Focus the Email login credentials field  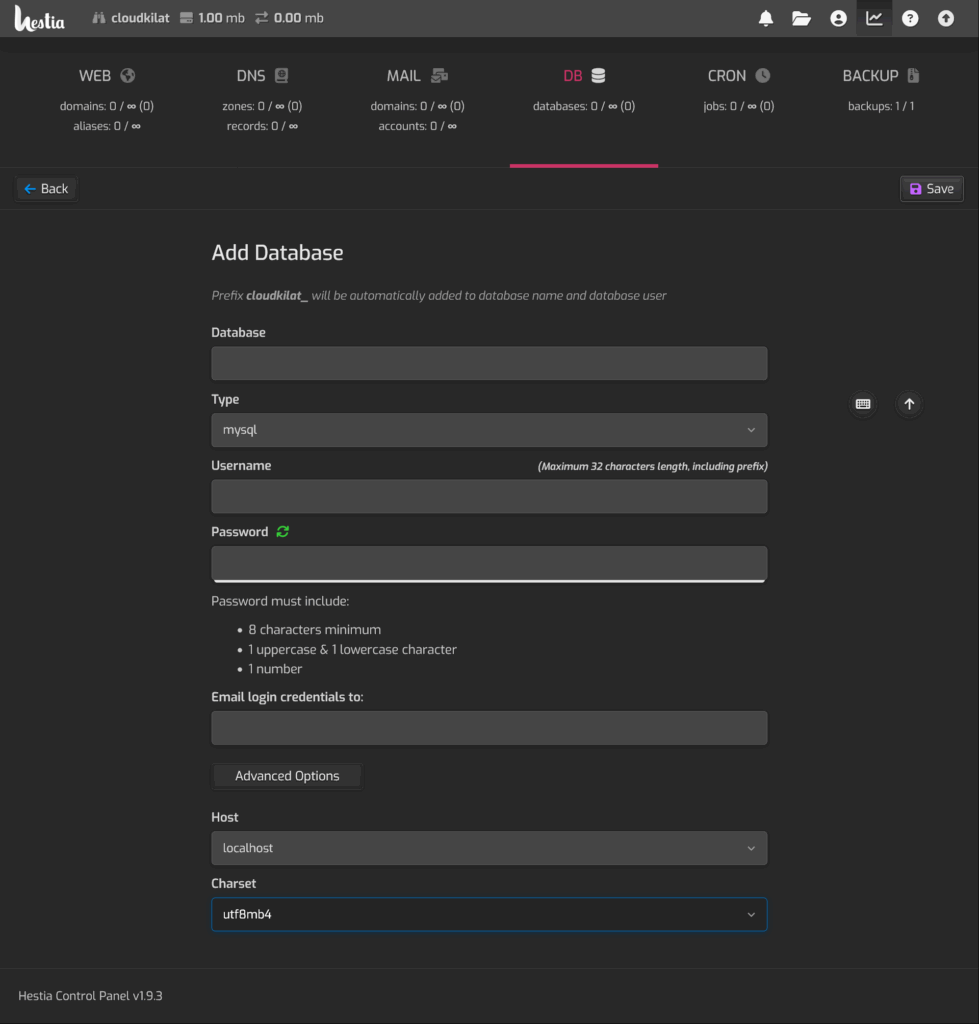[x=489, y=728]
